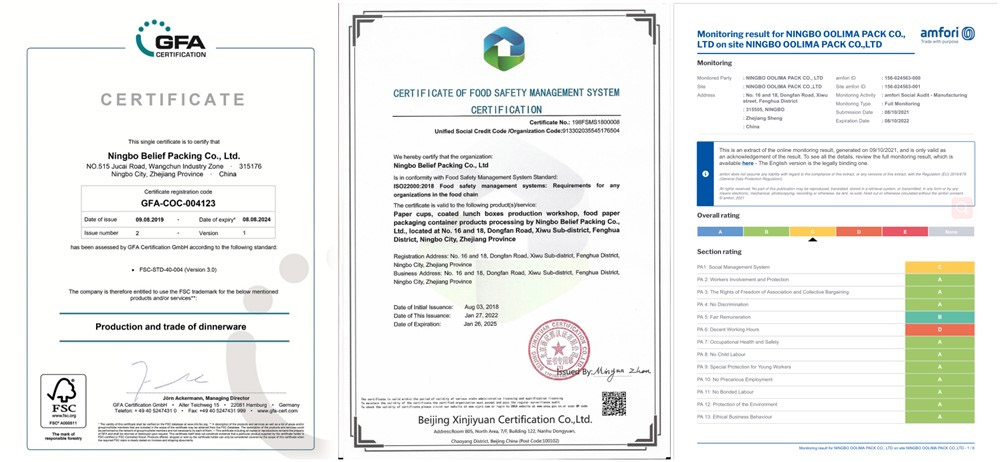Click 'amfori Social Audit - Manufacturing'
This screenshot has width=1000, height=462.
click(x=925, y=95)
